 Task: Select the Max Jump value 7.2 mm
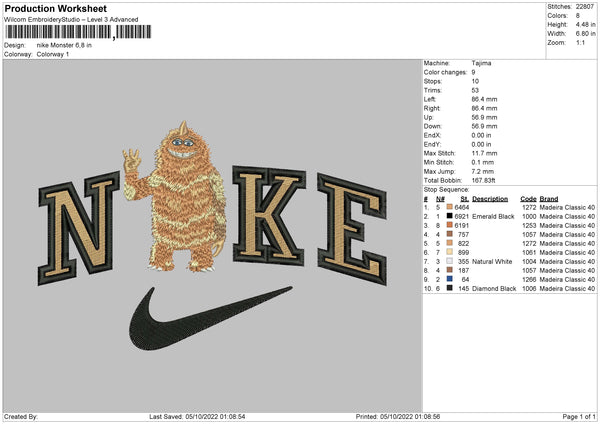click(483, 171)
